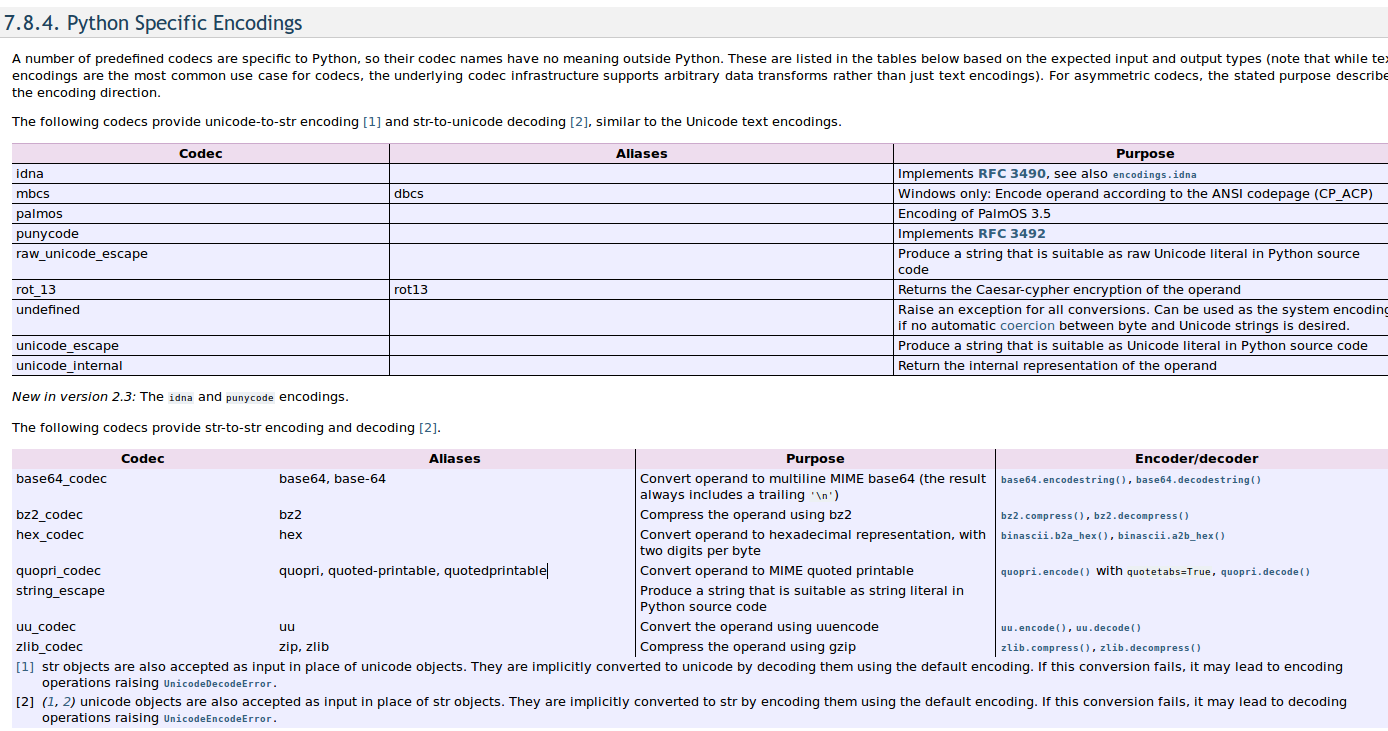Open UnicodeEncodeError exception link in footnote
This screenshot has width=1388, height=731.
(217, 718)
